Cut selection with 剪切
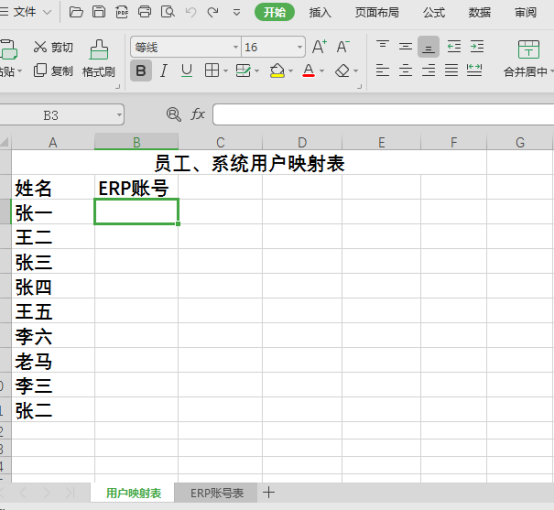Image resolution: width=554 pixels, height=510 pixels. coord(53,47)
